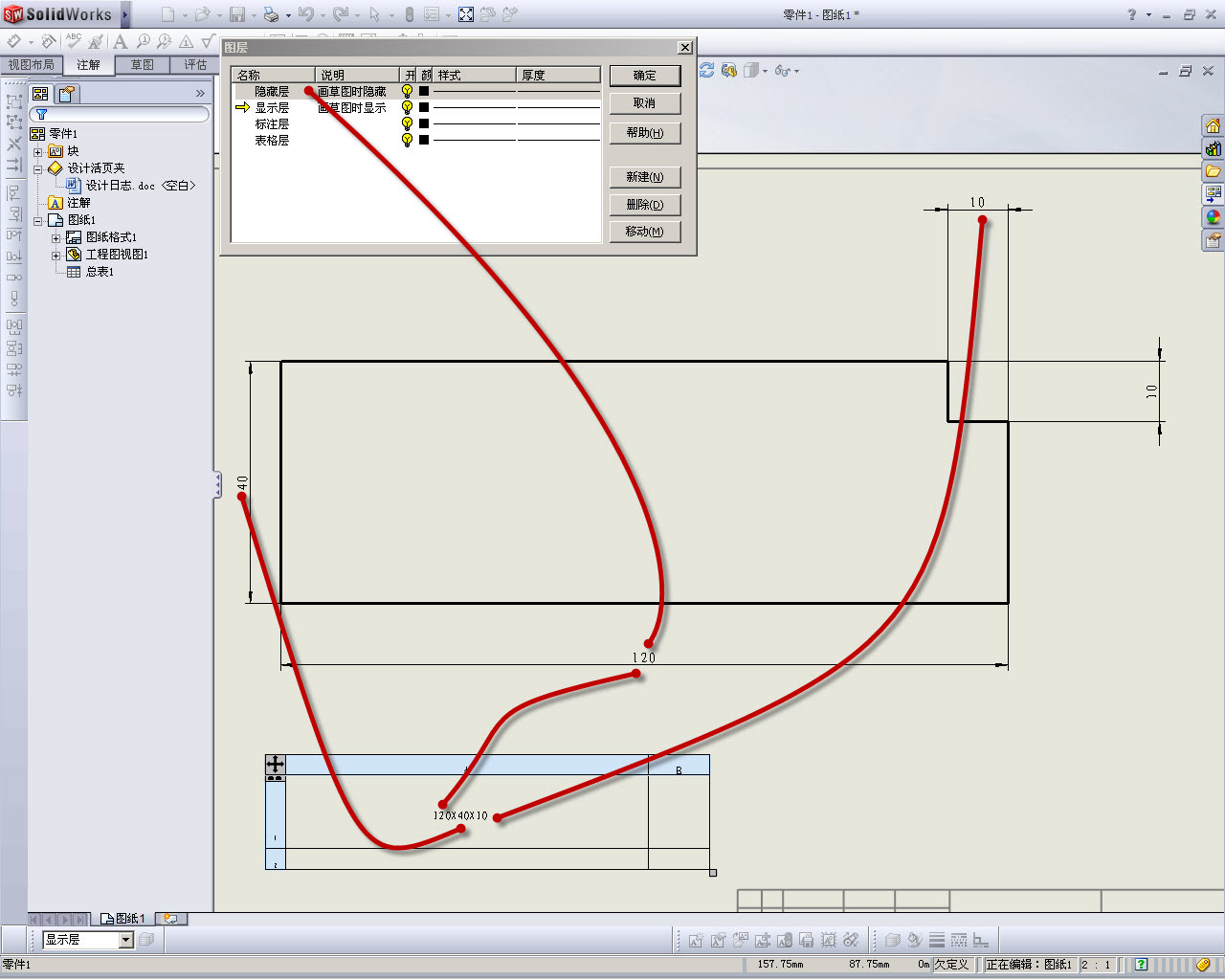
Task: Click the 120X40X10 table cell text
Action: [x=460, y=816]
